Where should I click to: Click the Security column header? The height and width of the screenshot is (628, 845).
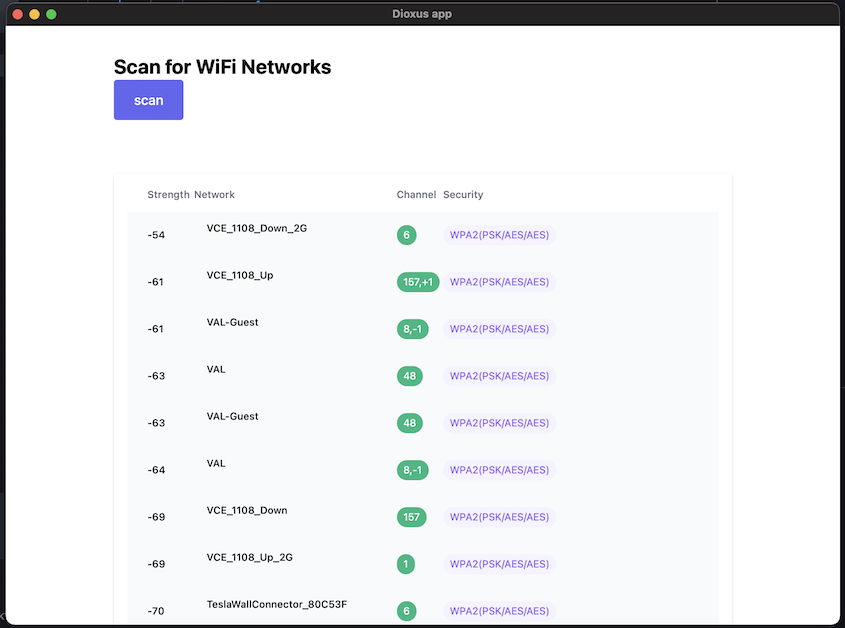pyautogui.click(x=463, y=195)
